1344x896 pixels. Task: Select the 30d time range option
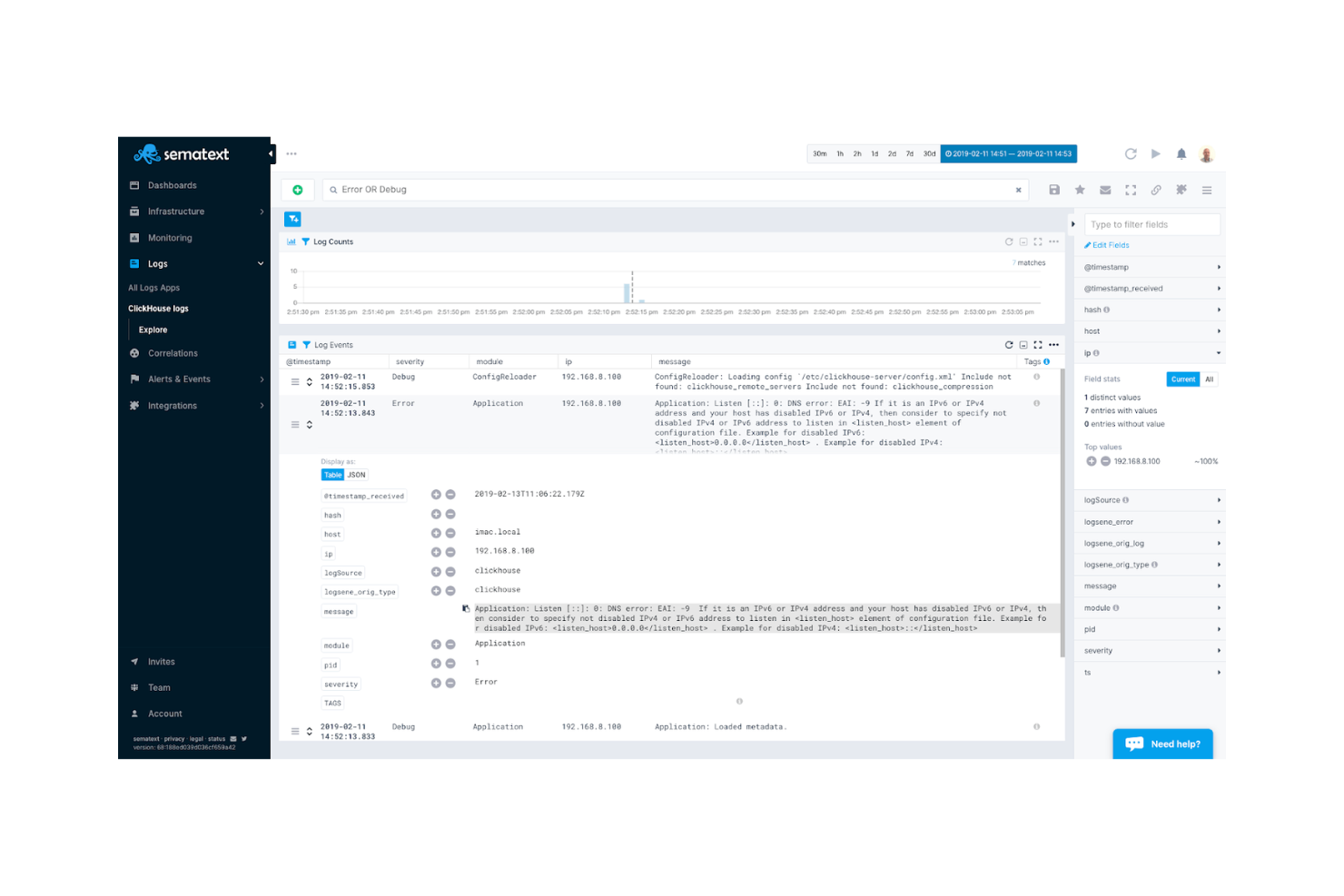click(929, 153)
